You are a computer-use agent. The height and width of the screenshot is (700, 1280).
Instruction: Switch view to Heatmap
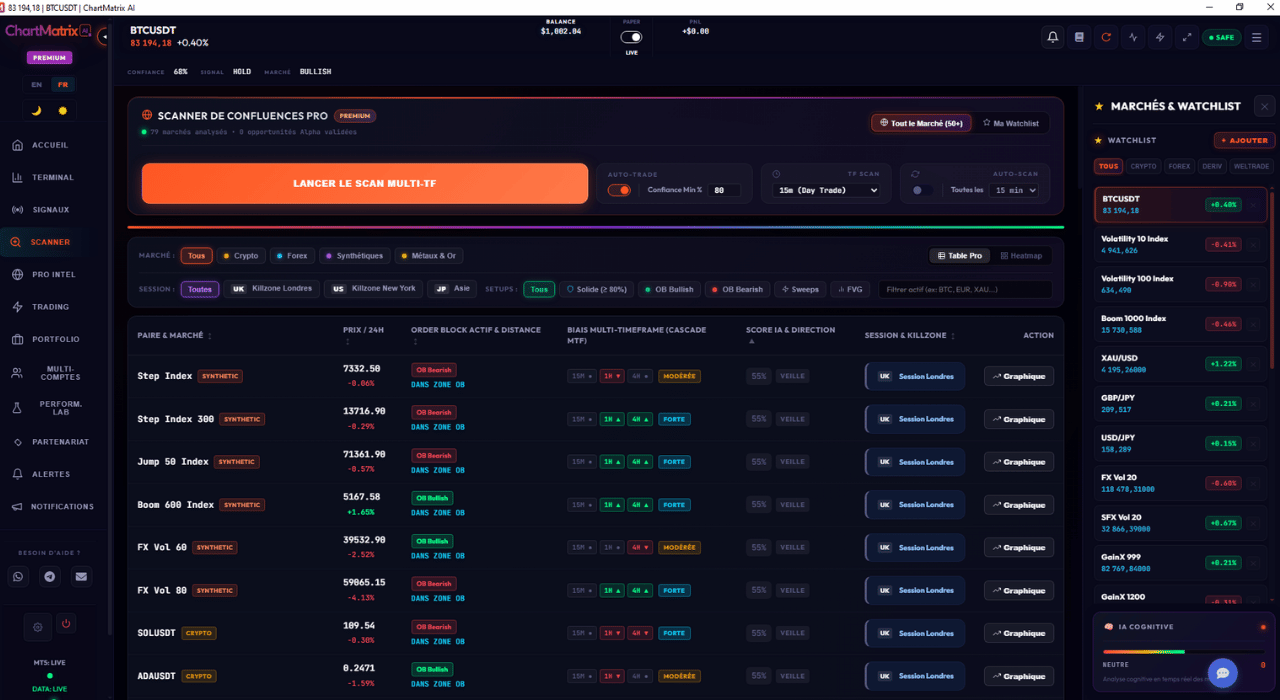1021,256
